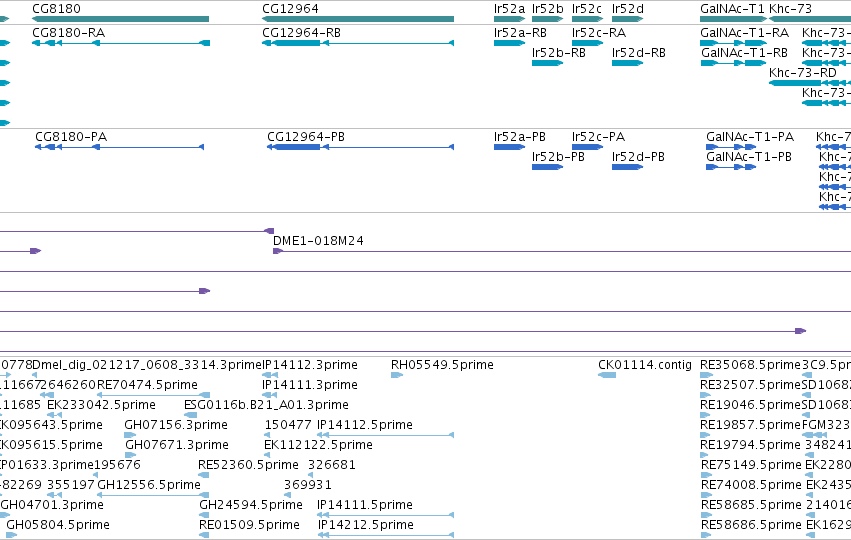Select transcript CG8180-RA
This screenshot has height=540, width=851.
coord(120,43)
